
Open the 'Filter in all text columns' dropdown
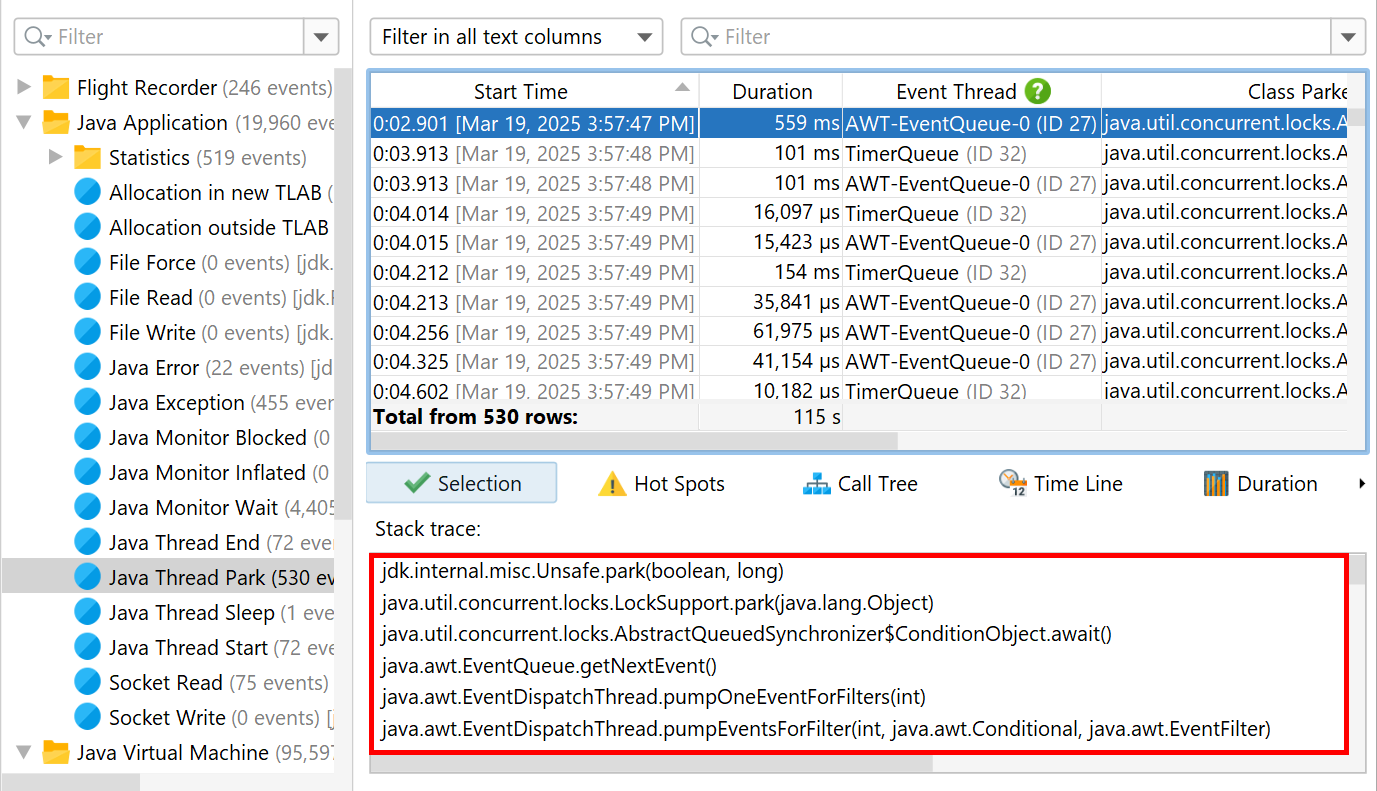pyautogui.click(x=516, y=37)
